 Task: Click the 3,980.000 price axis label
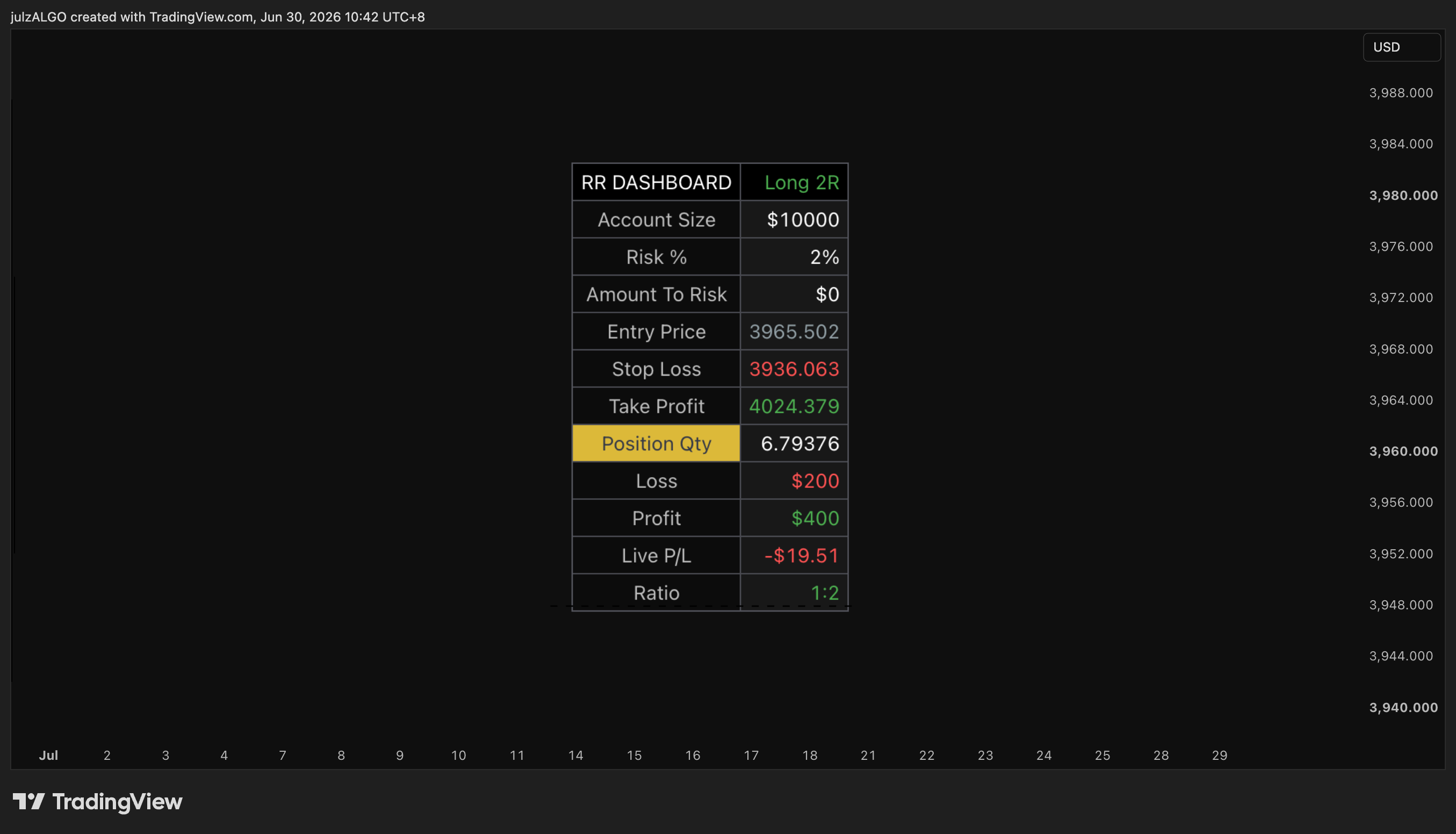click(x=1403, y=195)
